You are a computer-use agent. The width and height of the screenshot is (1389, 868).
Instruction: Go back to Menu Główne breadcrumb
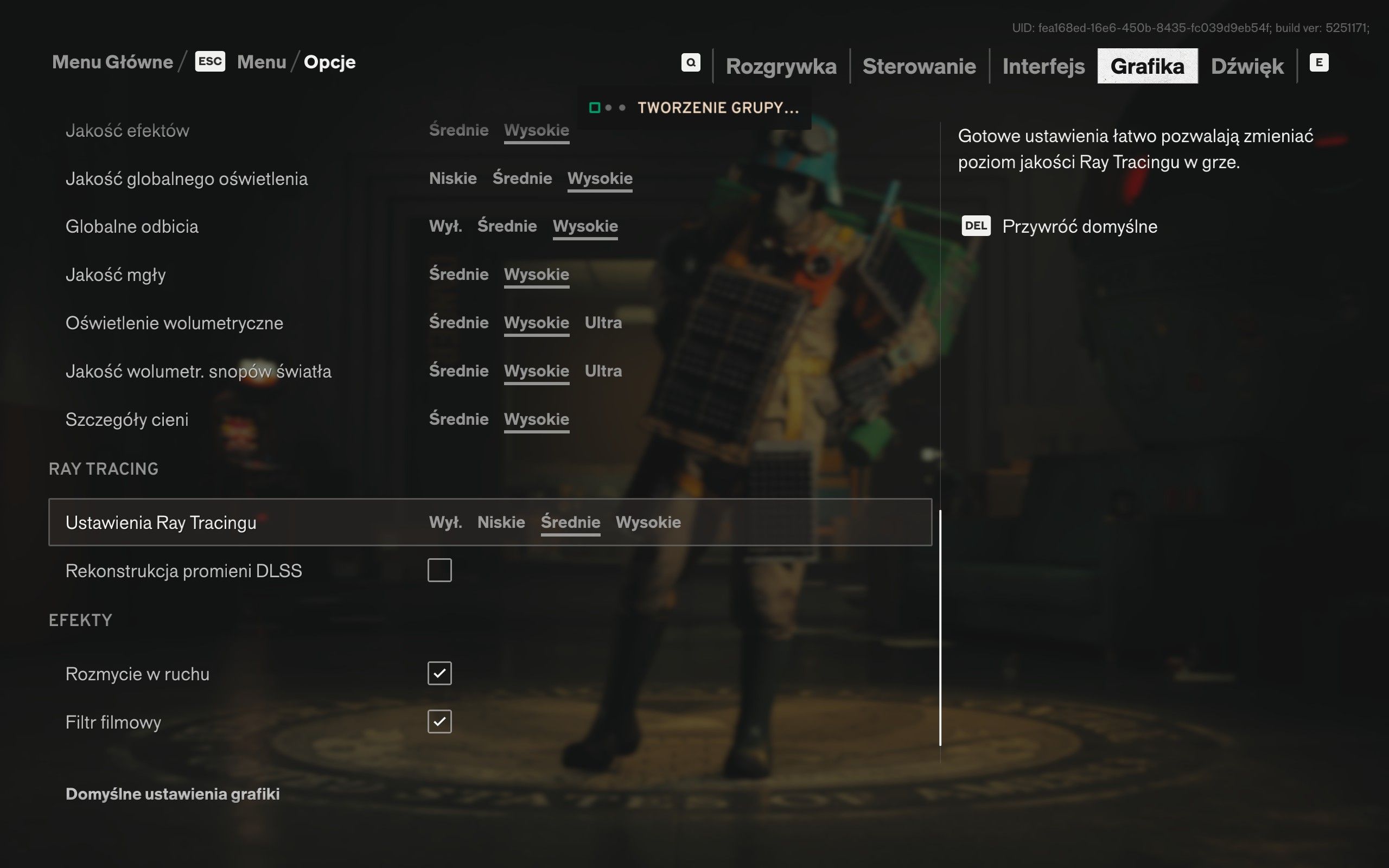pos(112,62)
